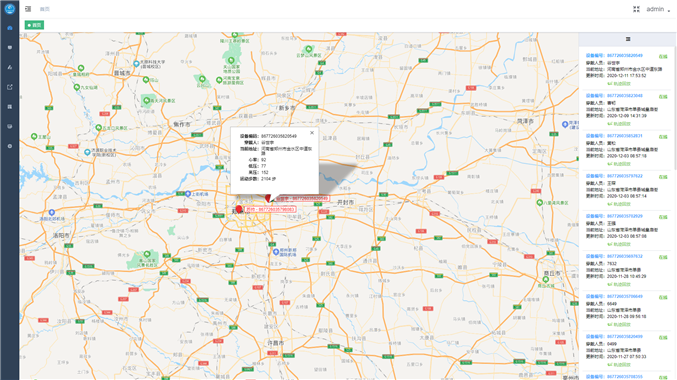Open track playback for device 867726035820549
The width and height of the screenshot is (677, 380).
pos(619,84)
